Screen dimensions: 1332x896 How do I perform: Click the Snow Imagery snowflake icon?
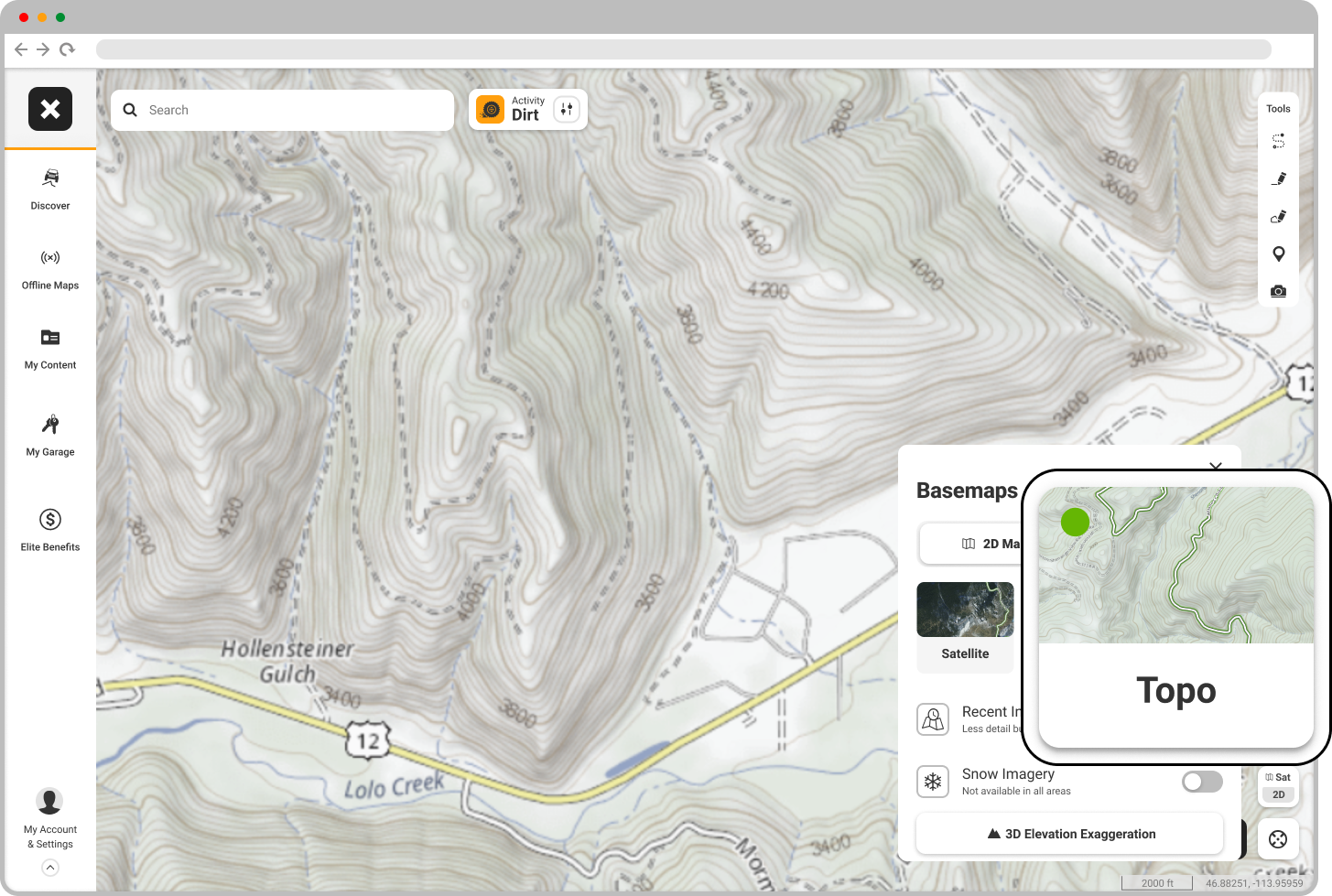933,782
